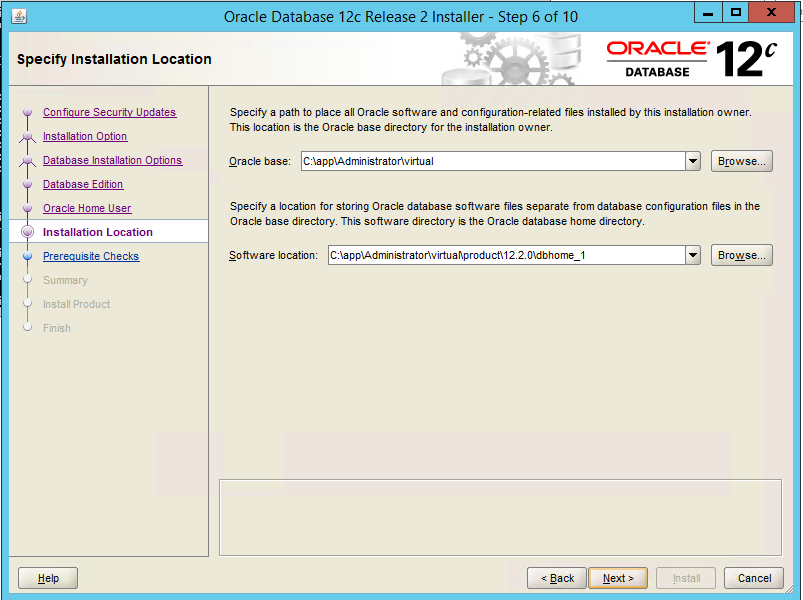Jump to Database Installation Options step
The image size is (803, 600).
pos(112,161)
